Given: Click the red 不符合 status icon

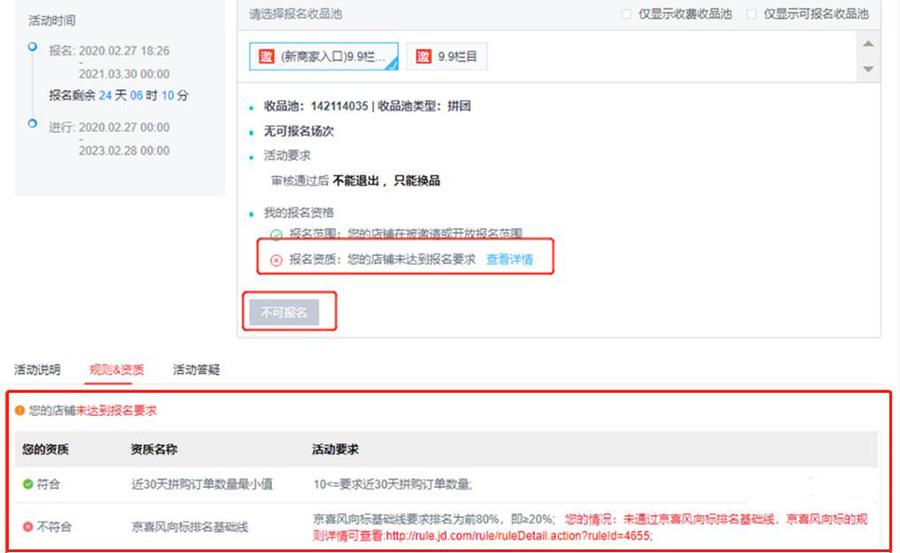Looking at the screenshot, I should pyautogui.click(x=27, y=526).
